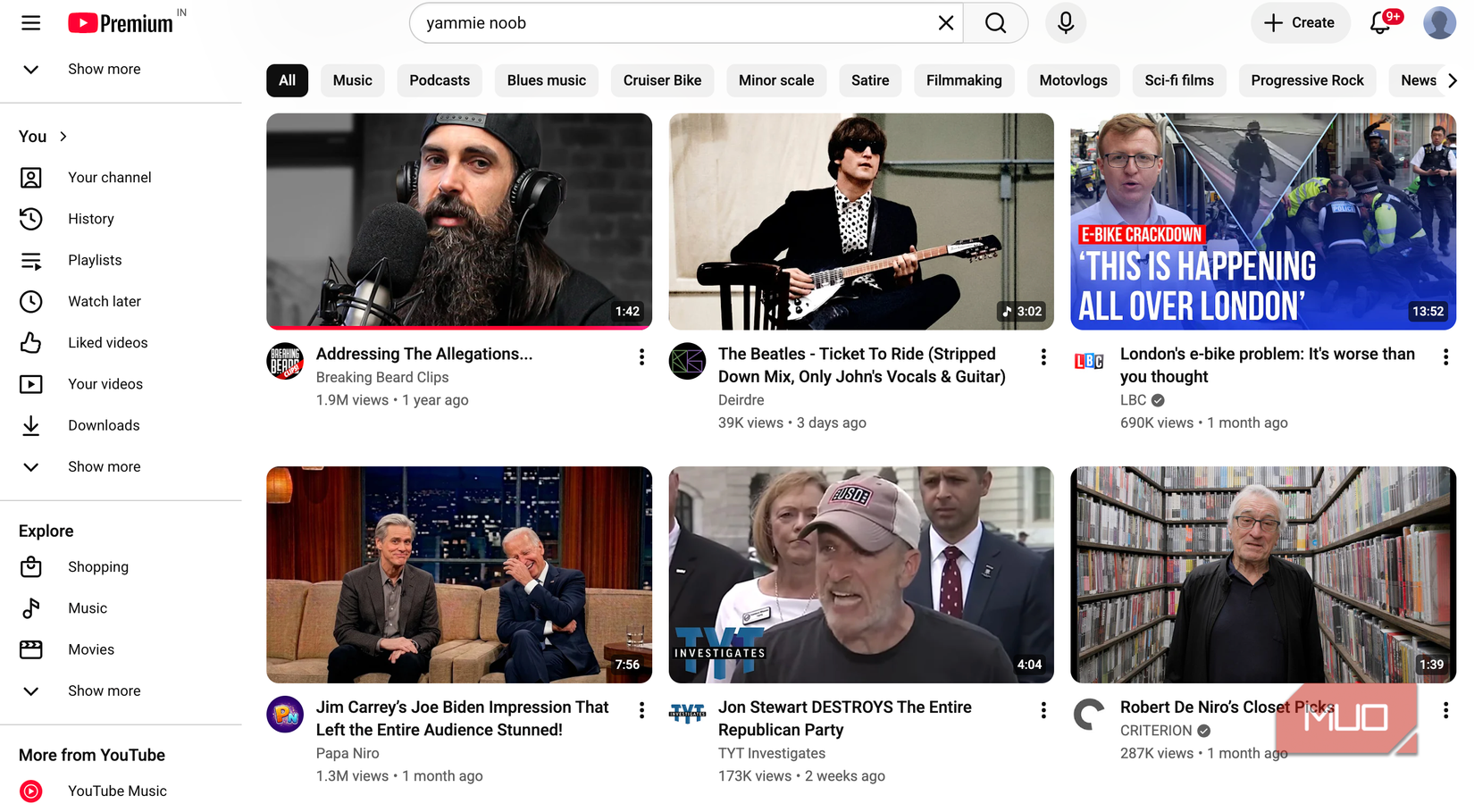Select the Filmmaking chip
The image size is (1474, 812).
click(964, 80)
